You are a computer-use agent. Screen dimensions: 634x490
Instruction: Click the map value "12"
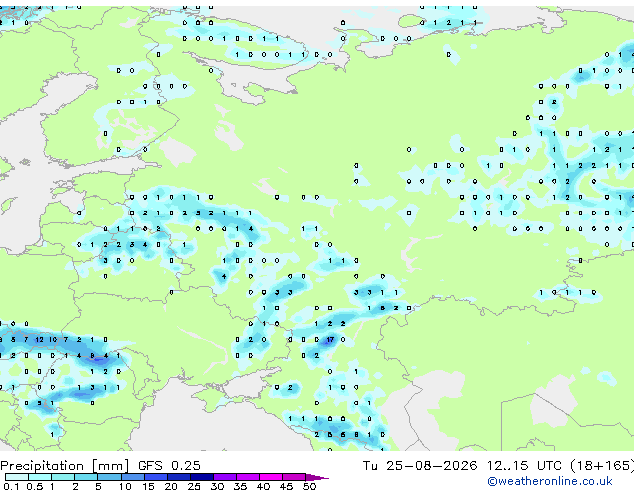[39, 340]
